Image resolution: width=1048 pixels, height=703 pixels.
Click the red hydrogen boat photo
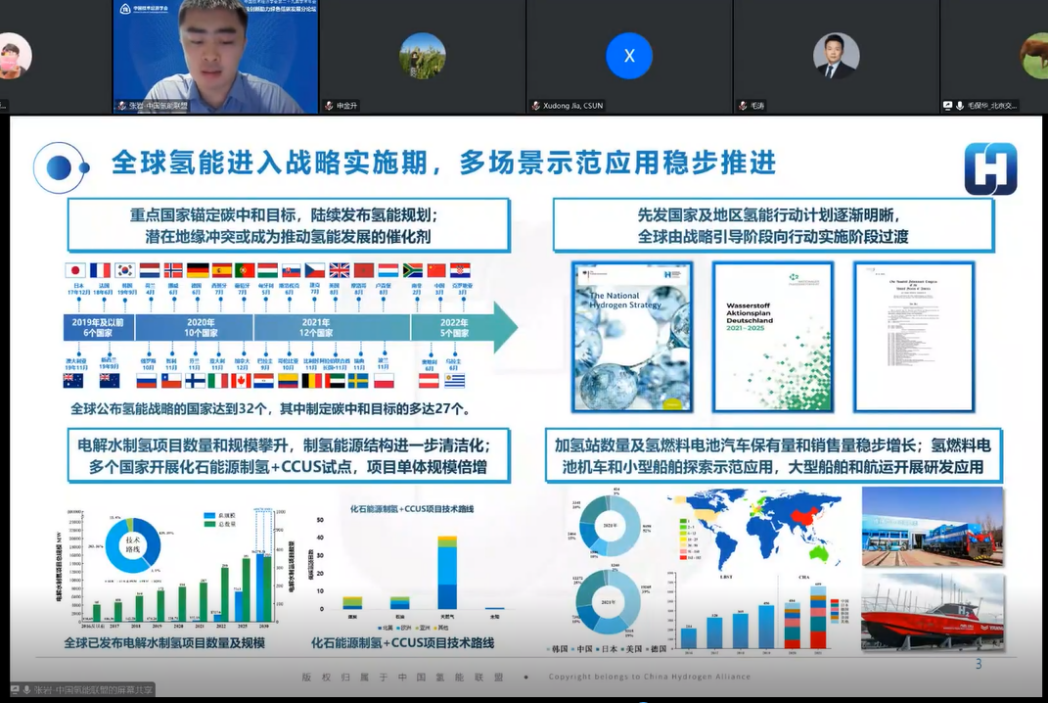pyautogui.click(x=932, y=612)
